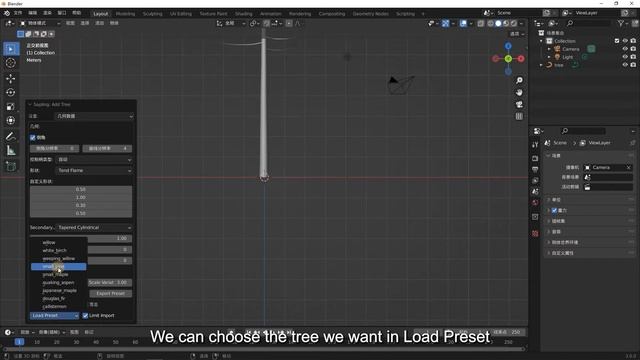This screenshot has height=360, width=640.
Task: Switch to solid viewport shading
Action: pos(498,24)
